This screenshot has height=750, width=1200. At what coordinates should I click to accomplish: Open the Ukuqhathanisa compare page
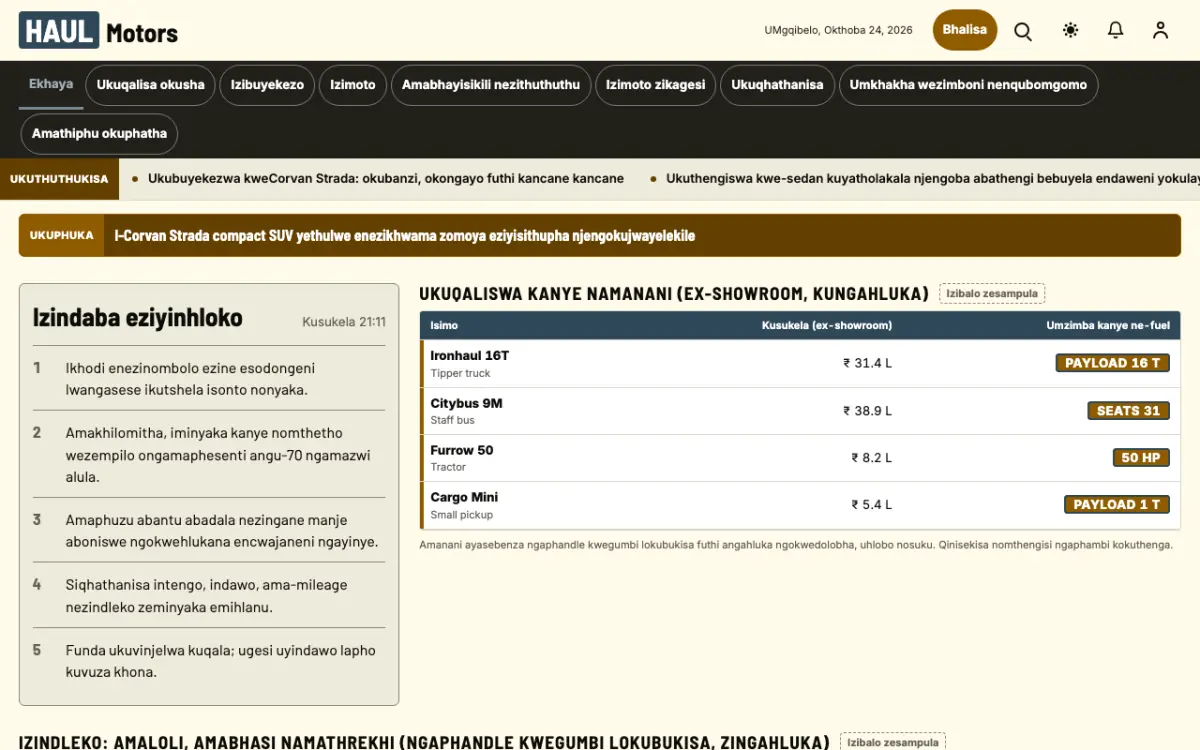tap(777, 85)
